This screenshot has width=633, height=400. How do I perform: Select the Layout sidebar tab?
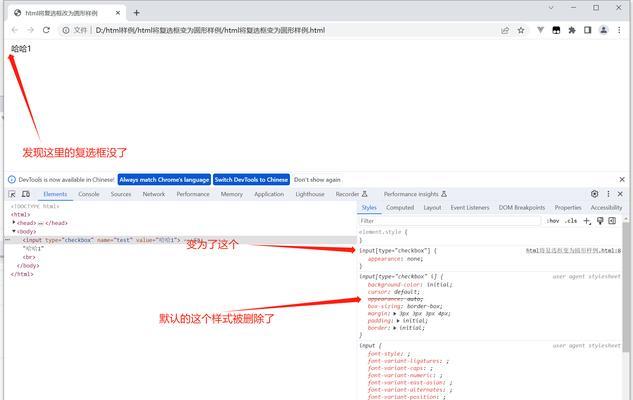click(x=432, y=207)
